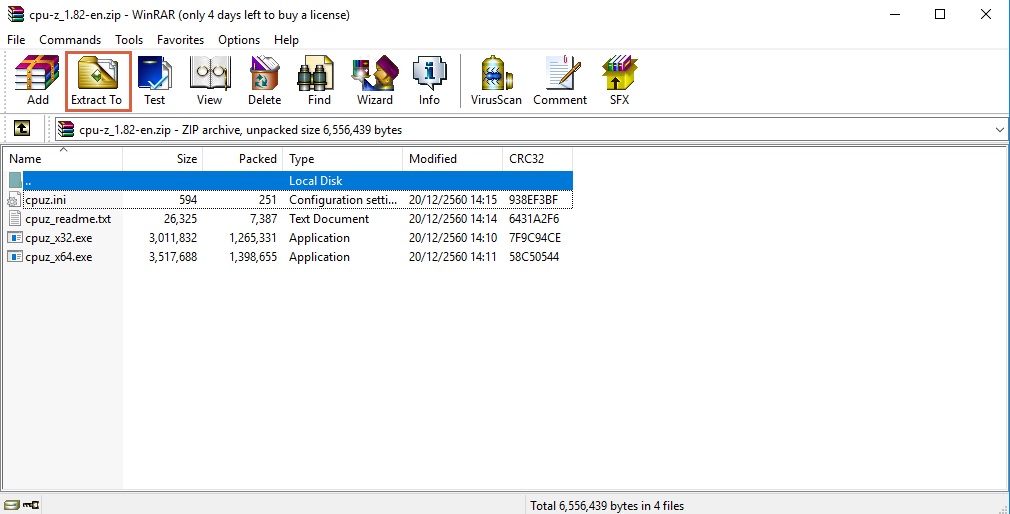
Task: Click the cpuz_x64.exe application icon
Action: [14, 257]
